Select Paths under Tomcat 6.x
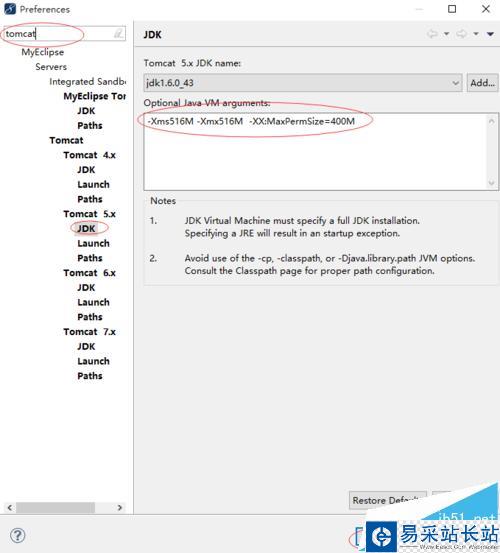 coord(90,317)
